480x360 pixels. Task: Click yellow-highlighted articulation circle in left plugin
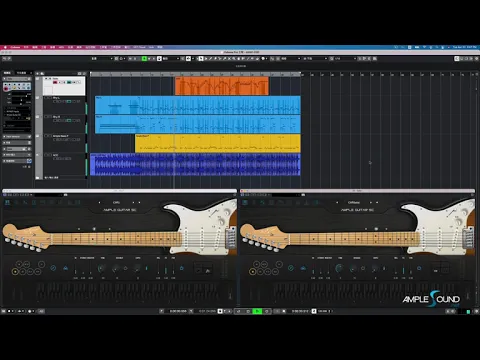[x=15, y=272]
